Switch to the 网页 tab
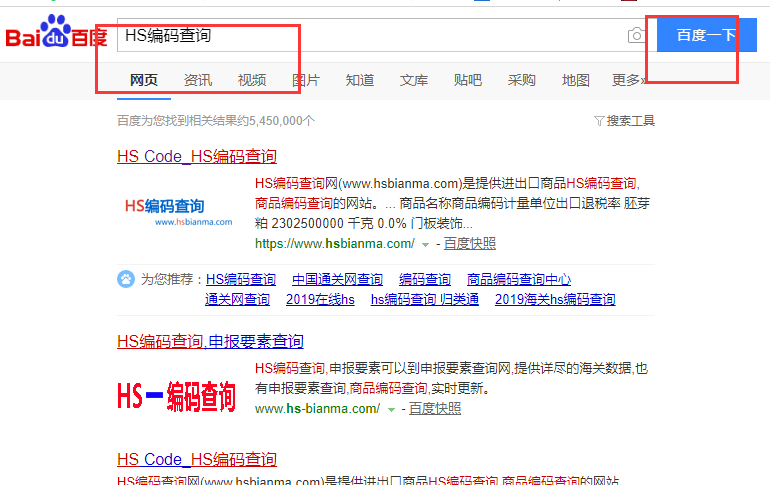The image size is (770, 485). 143,80
